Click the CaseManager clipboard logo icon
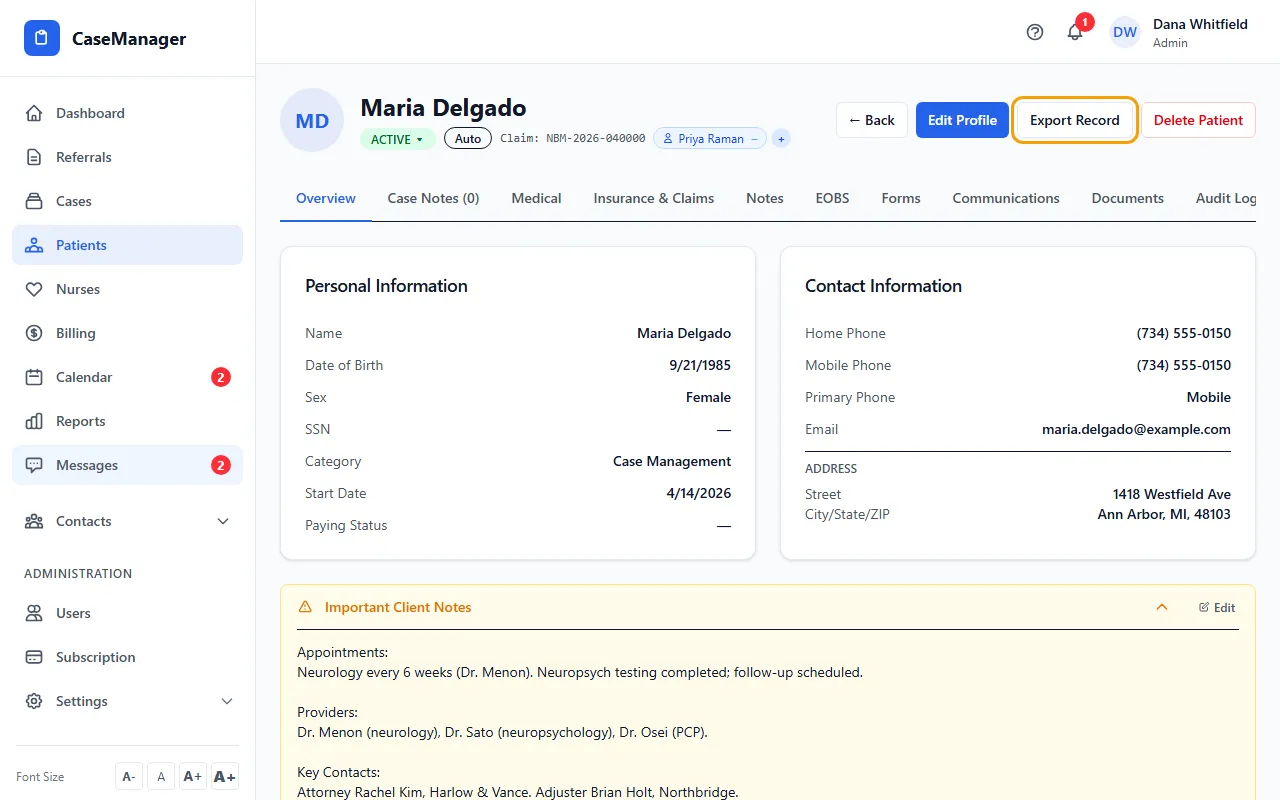The width and height of the screenshot is (1280, 800). coord(42,38)
